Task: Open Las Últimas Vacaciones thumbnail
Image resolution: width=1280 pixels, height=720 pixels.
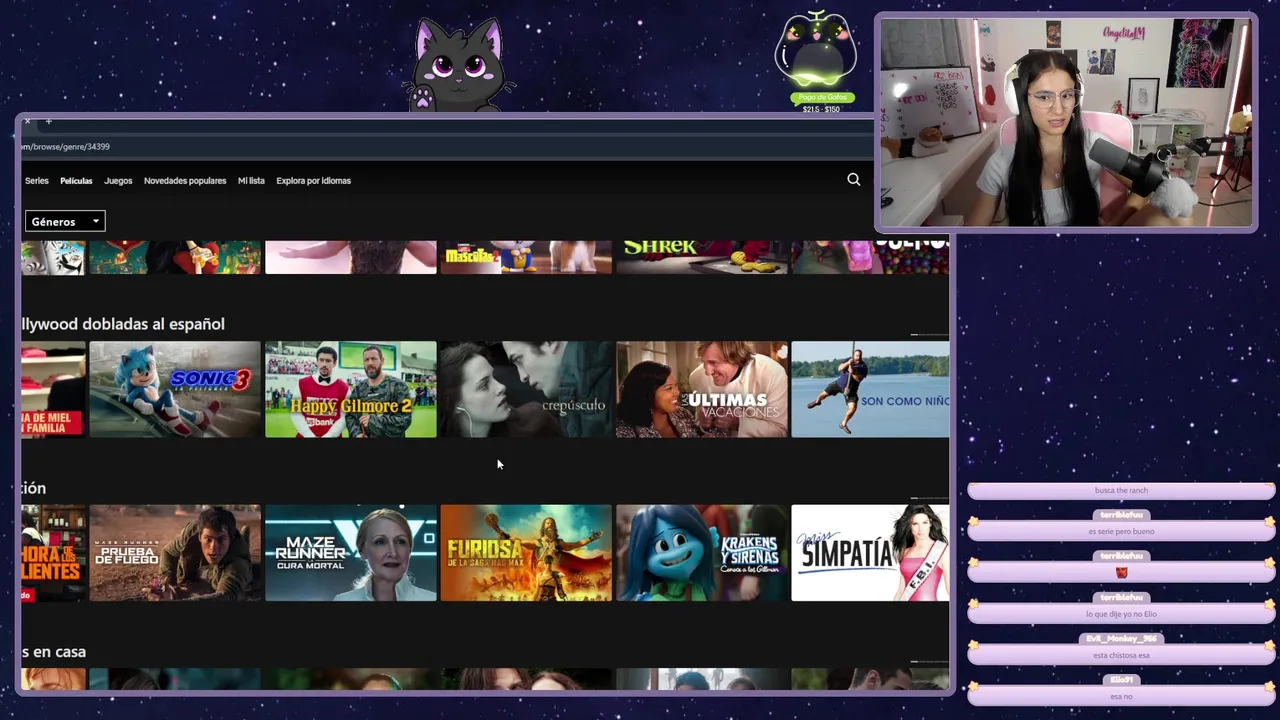Action: [702, 389]
